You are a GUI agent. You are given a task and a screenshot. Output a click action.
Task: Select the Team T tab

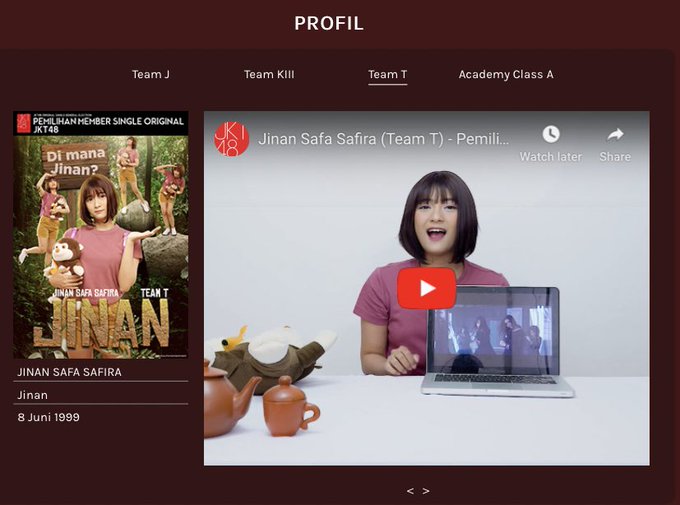388,75
